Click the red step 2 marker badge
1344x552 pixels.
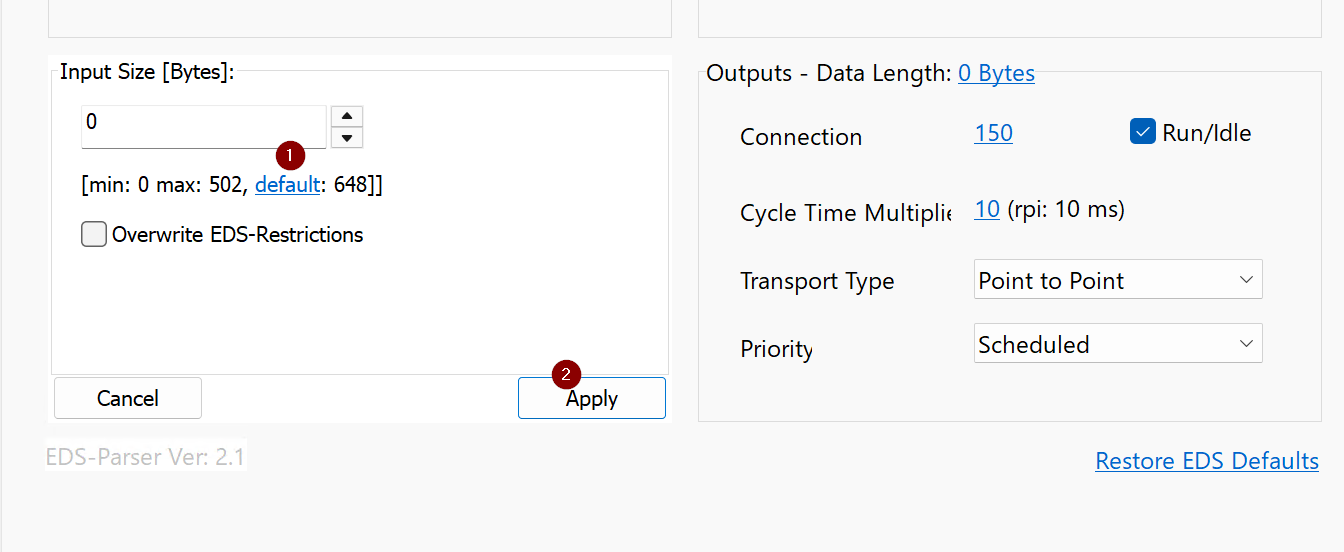pyautogui.click(x=567, y=375)
